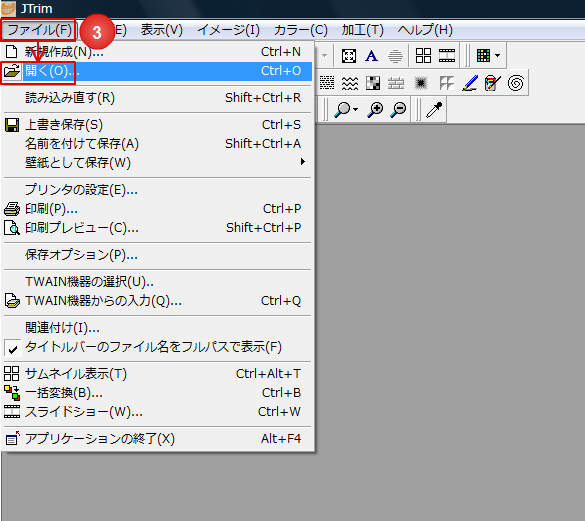
Task: Apply the spiral swirl effect icon
Action: pos(516,83)
